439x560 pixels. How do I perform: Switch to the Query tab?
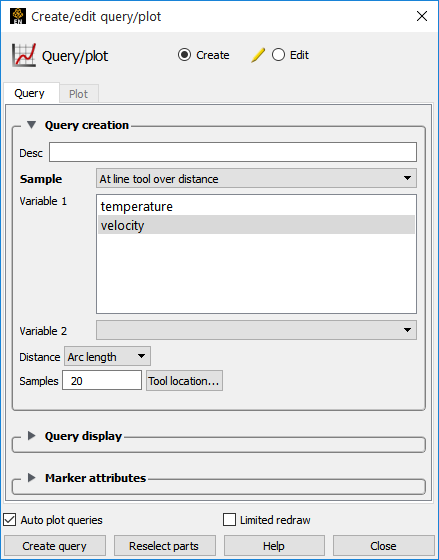tap(29, 93)
